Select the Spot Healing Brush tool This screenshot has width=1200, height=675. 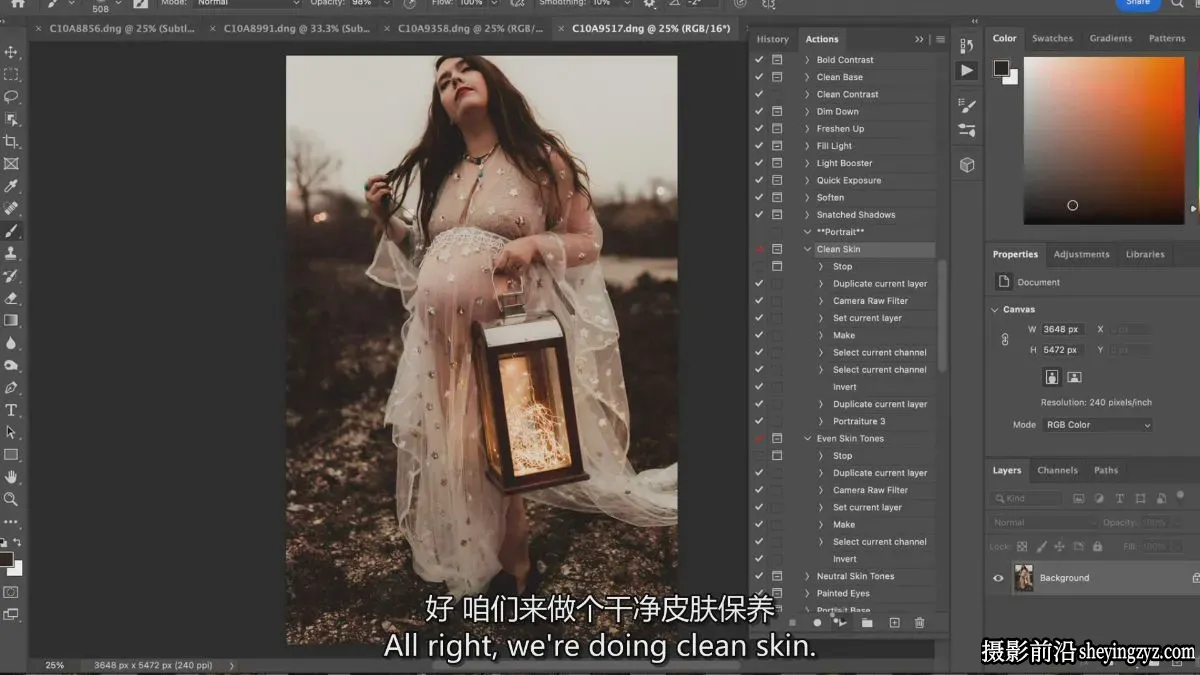(x=11, y=209)
